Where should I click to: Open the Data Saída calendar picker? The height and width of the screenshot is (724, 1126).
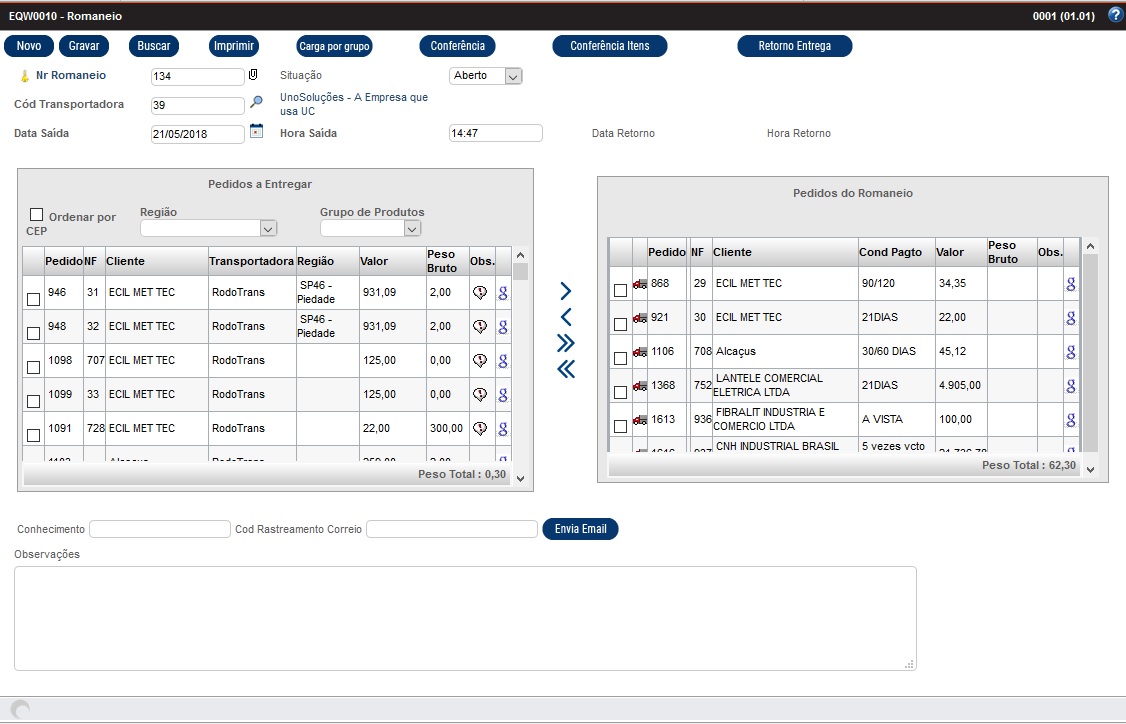tap(256, 131)
